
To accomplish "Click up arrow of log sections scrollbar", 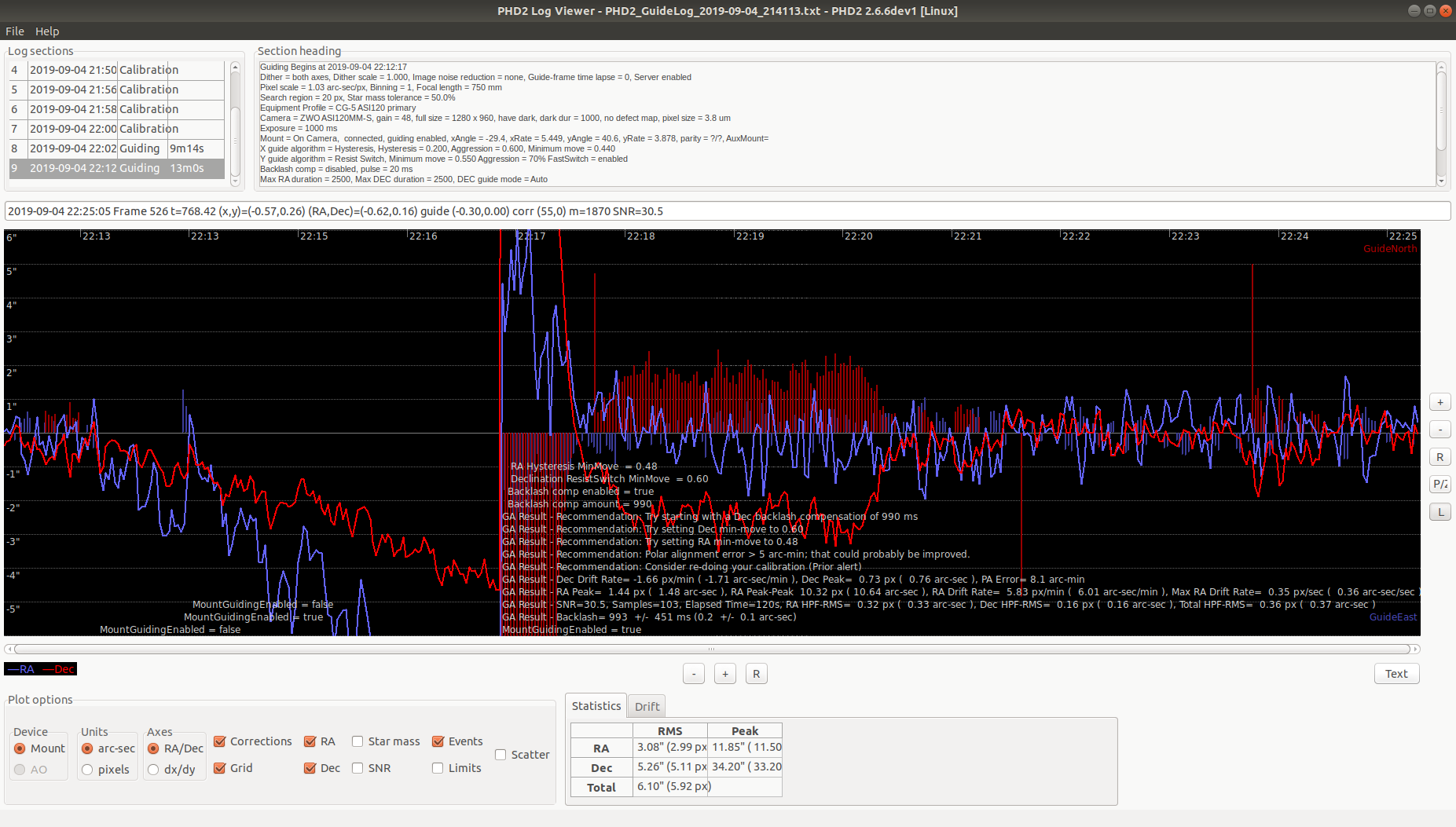I will click(x=235, y=67).
